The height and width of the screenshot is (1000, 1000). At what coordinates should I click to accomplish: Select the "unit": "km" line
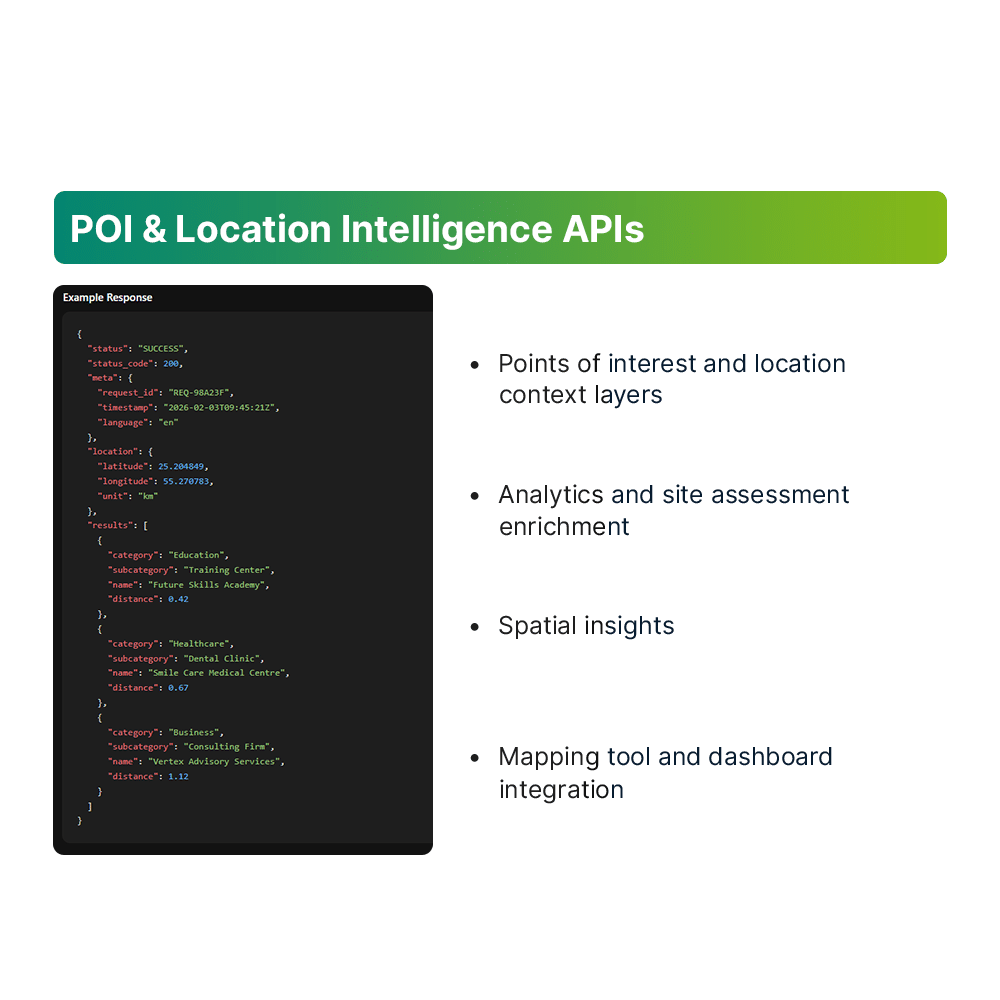(128, 496)
